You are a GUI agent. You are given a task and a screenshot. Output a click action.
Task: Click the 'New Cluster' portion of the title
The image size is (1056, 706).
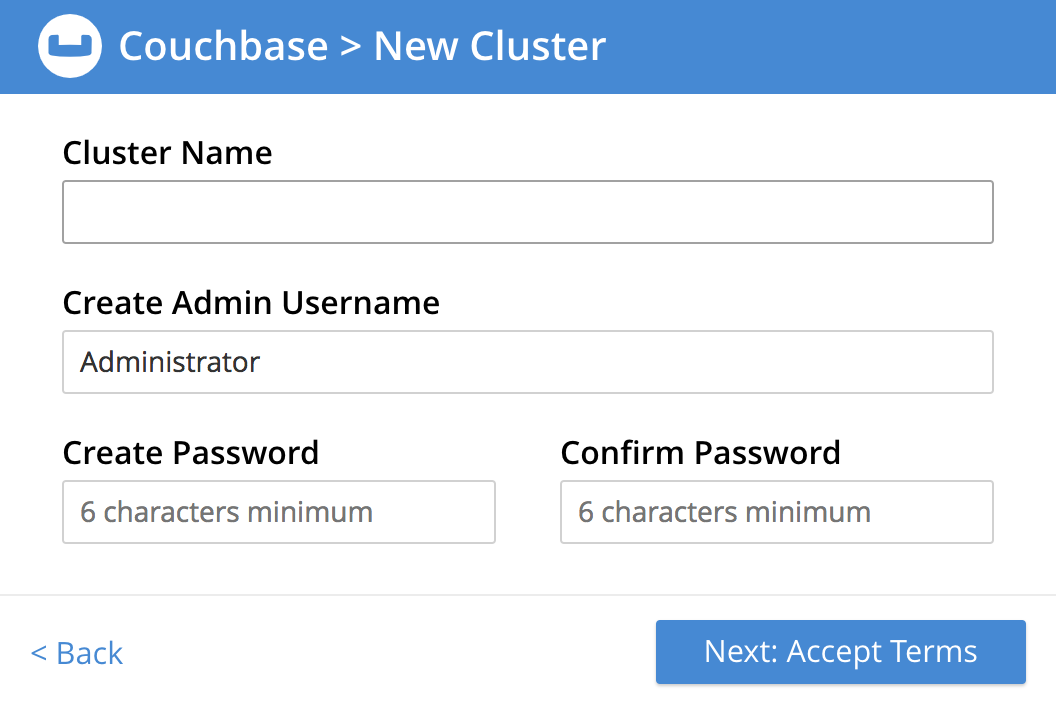click(490, 45)
